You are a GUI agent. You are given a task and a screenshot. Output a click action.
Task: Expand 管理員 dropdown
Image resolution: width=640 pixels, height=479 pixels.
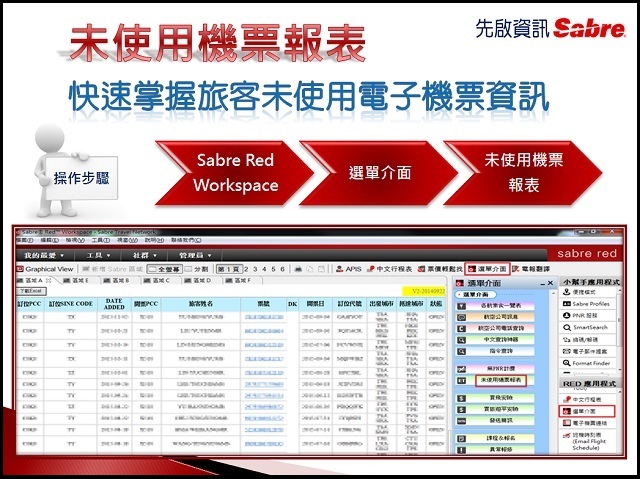(x=195, y=255)
